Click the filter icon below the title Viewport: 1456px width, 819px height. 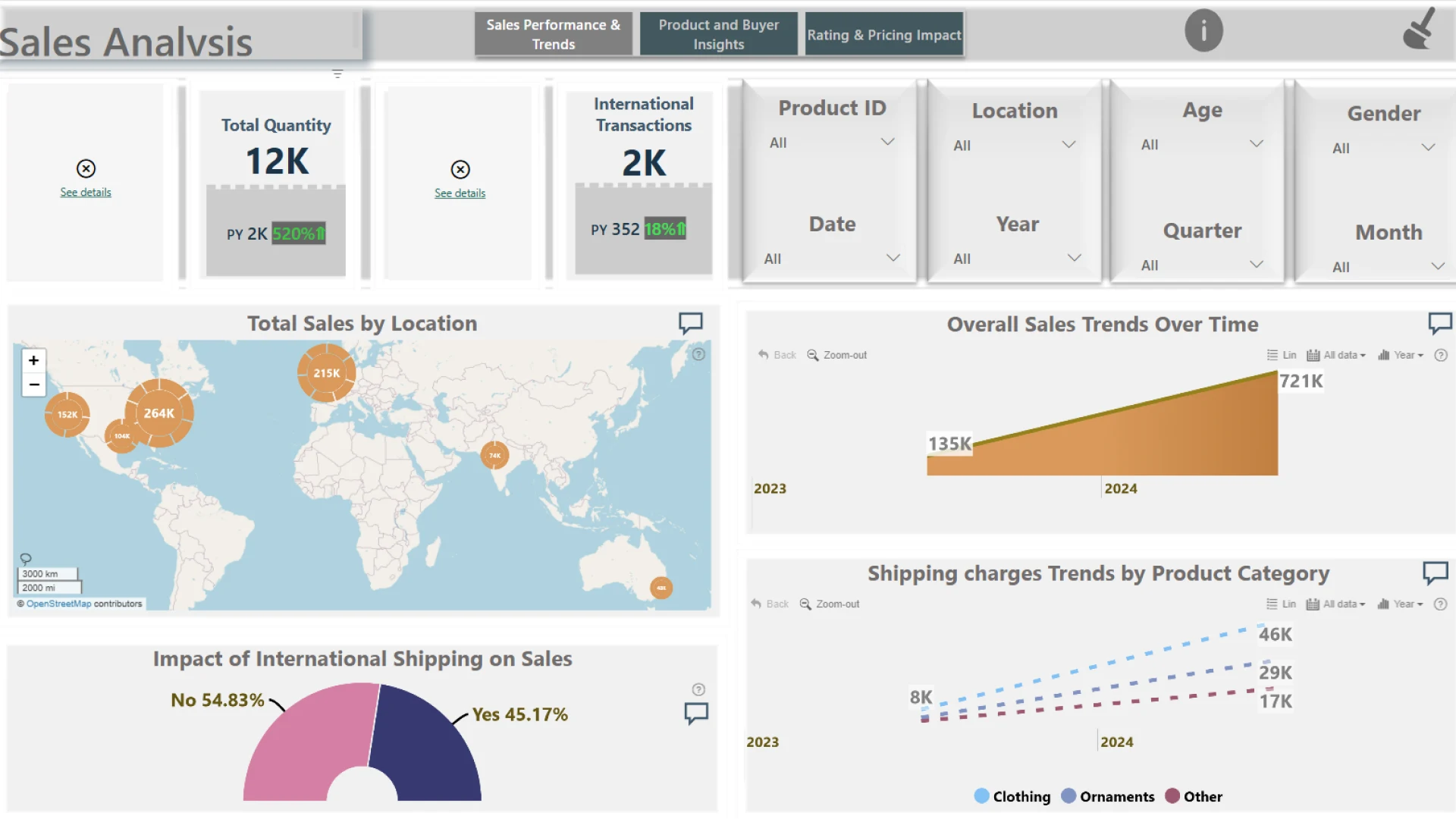click(337, 74)
